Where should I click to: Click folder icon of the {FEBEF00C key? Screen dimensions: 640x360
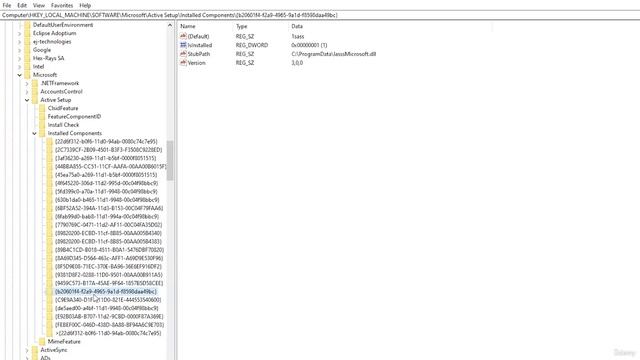pyautogui.click(x=50, y=325)
